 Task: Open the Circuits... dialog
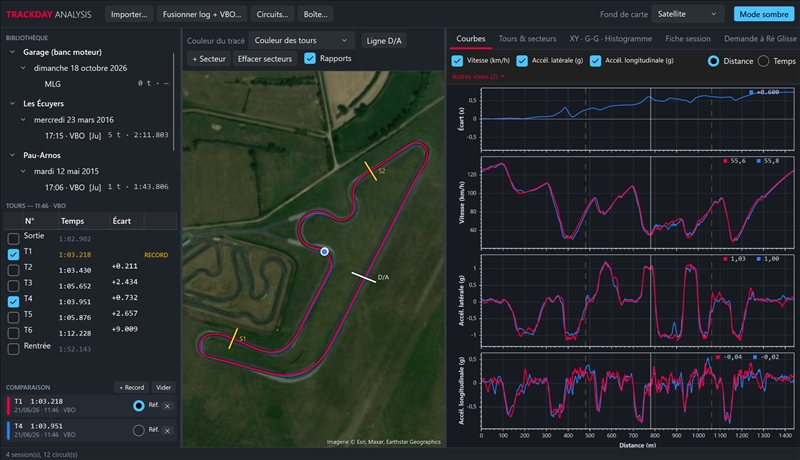click(272, 14)
